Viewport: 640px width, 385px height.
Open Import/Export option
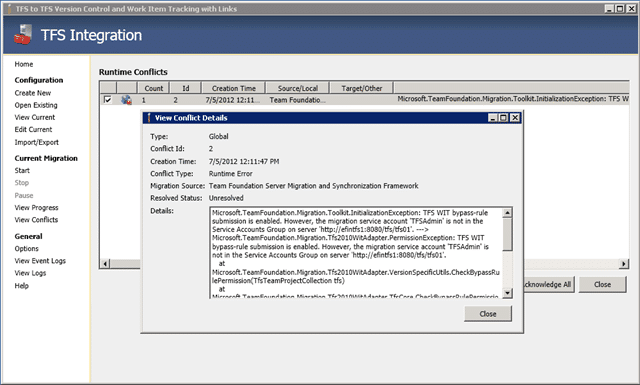click(x=37, y=142)
